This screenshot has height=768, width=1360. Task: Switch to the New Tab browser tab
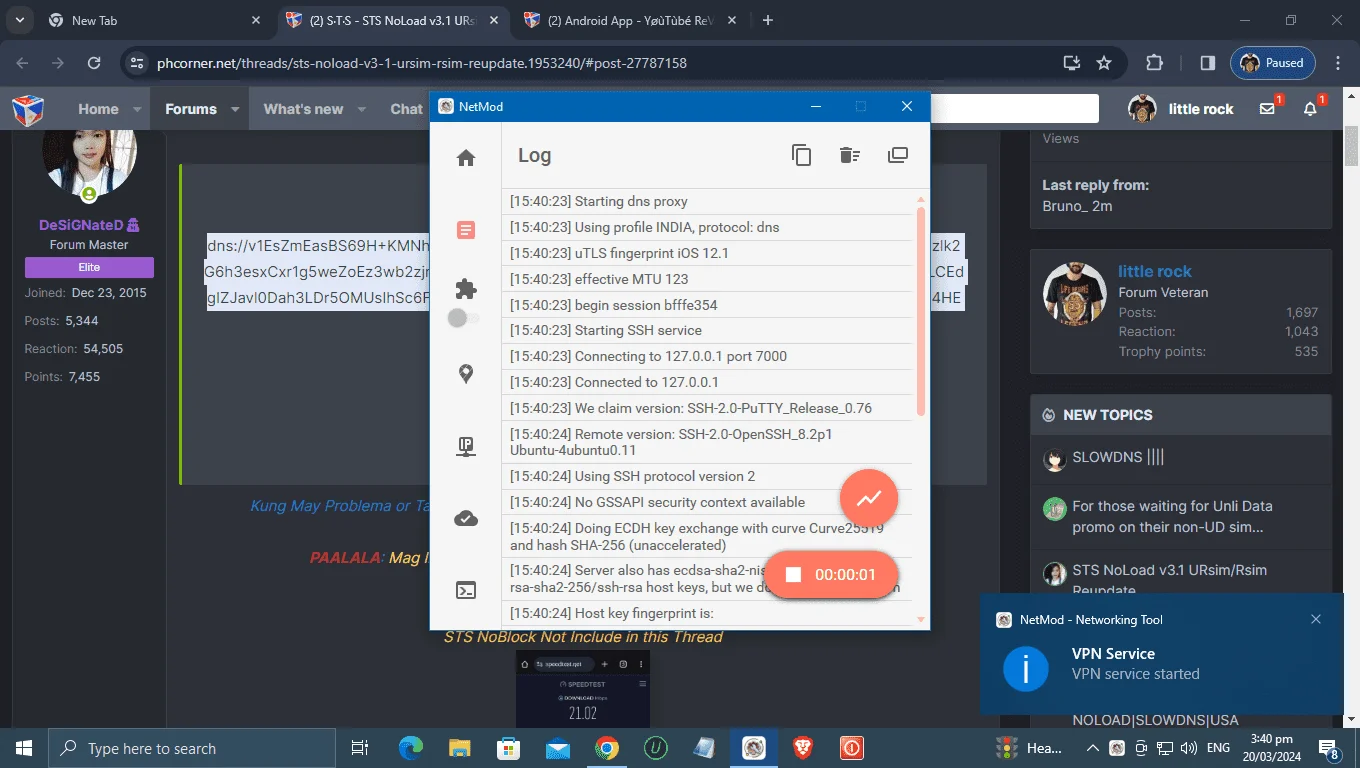point(155,20)
